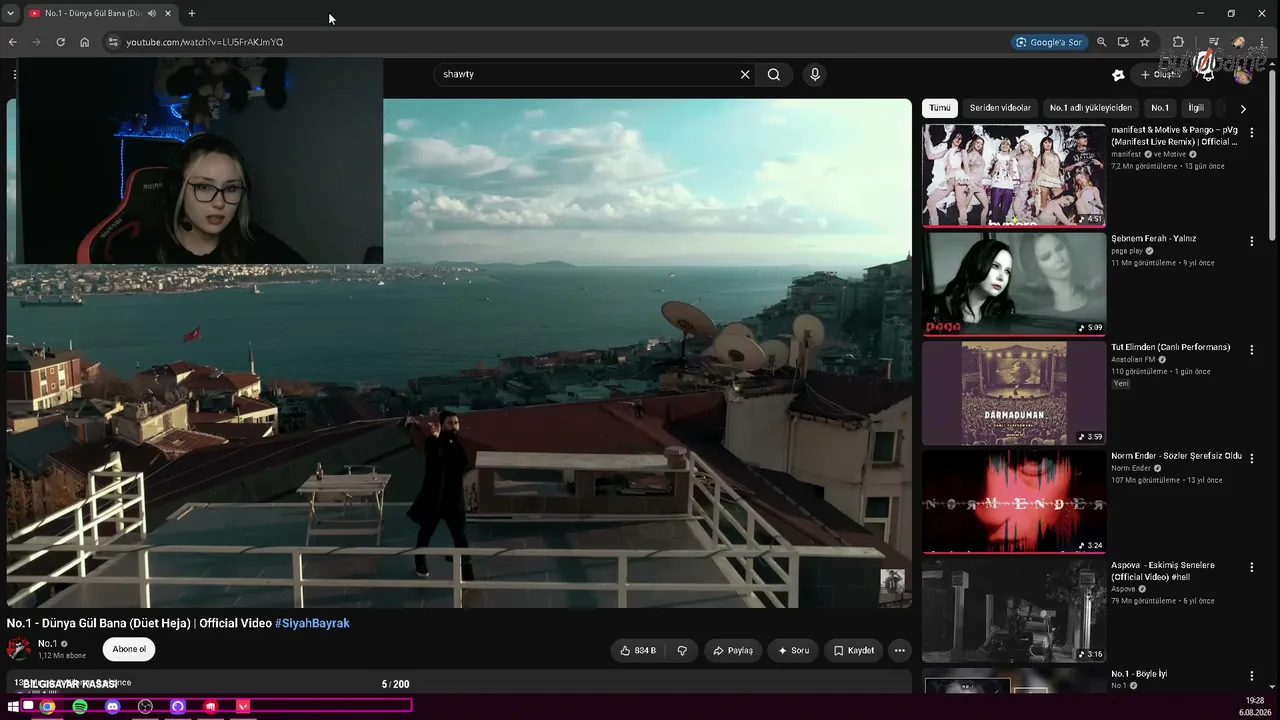Install the page as an app
This screenshot has height=720, width=1280.
click(1123, 42)
